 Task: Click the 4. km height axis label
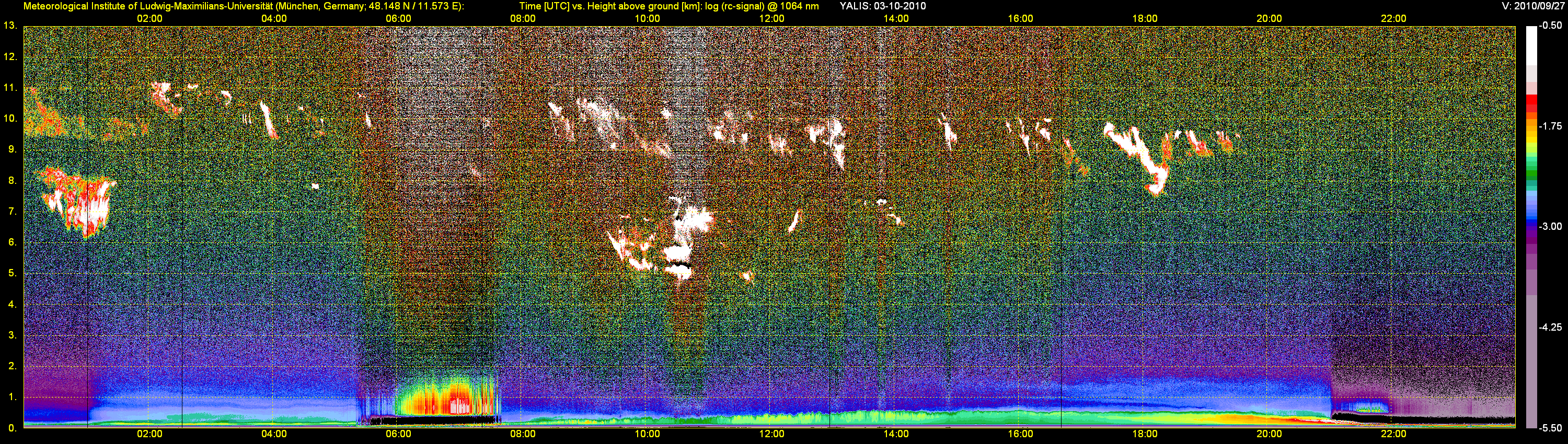pyautogui.click(x=12, y=305)
